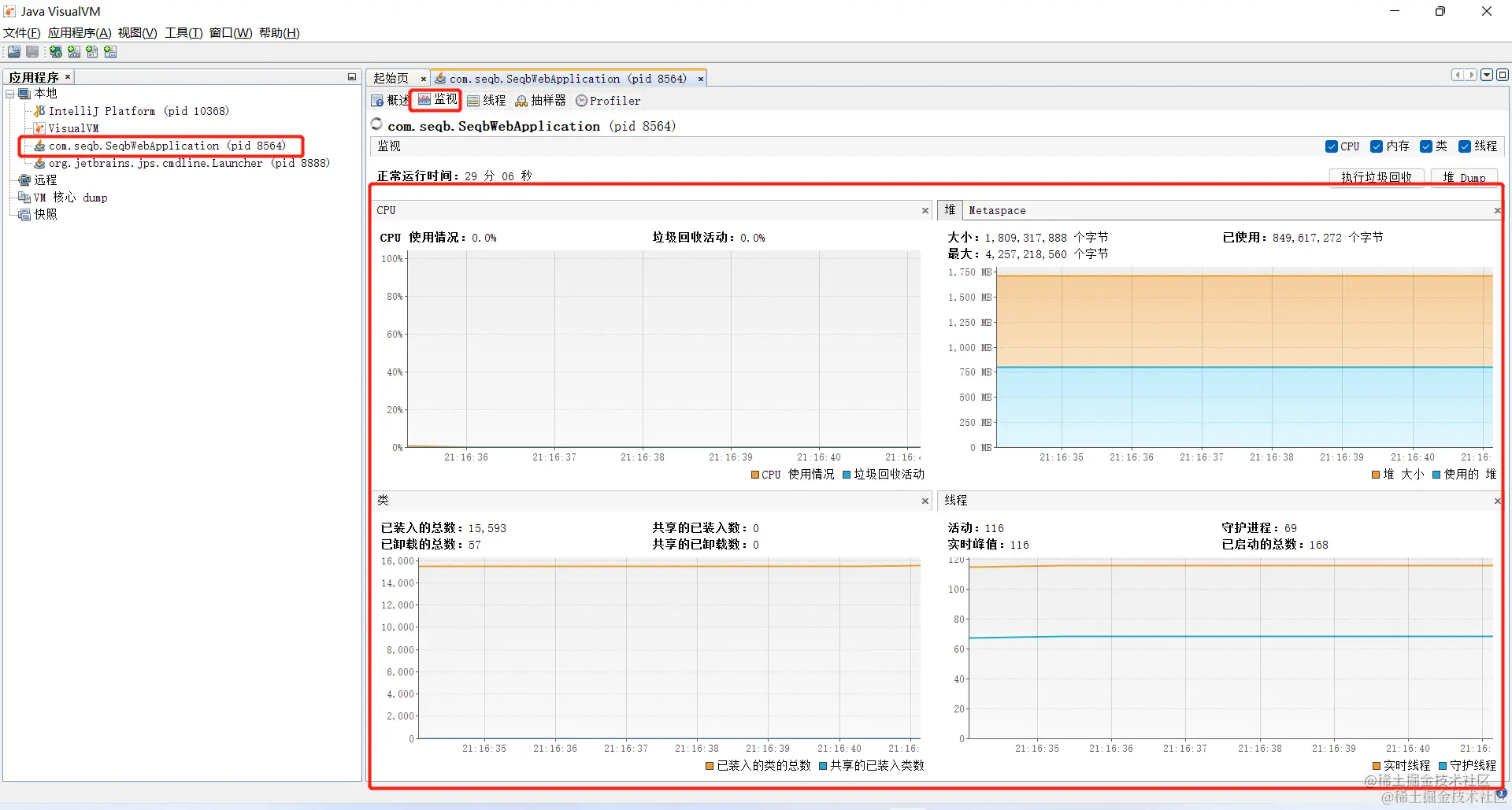The width and height of the screenshot is (1512, 810).
Task: Click the blue 垃圾回收活动 legend swatch
Action: coord(847,475)
